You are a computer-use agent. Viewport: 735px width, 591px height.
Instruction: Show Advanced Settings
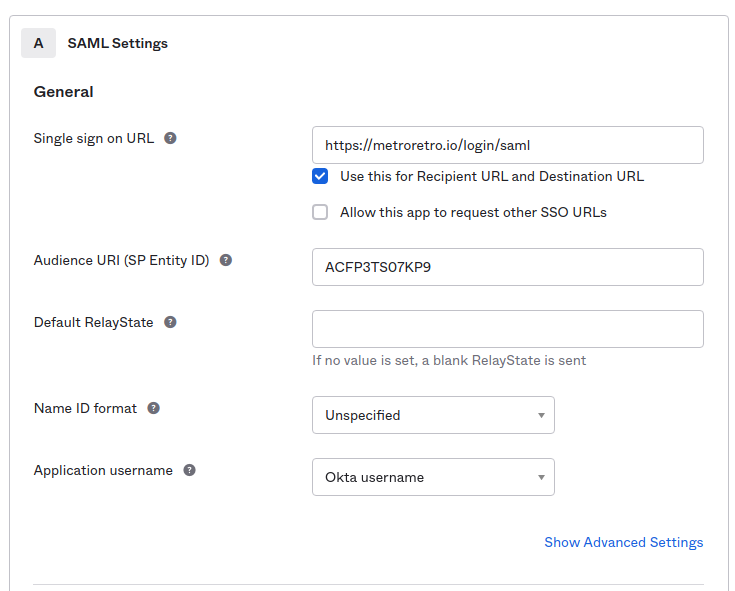(623, 542)
